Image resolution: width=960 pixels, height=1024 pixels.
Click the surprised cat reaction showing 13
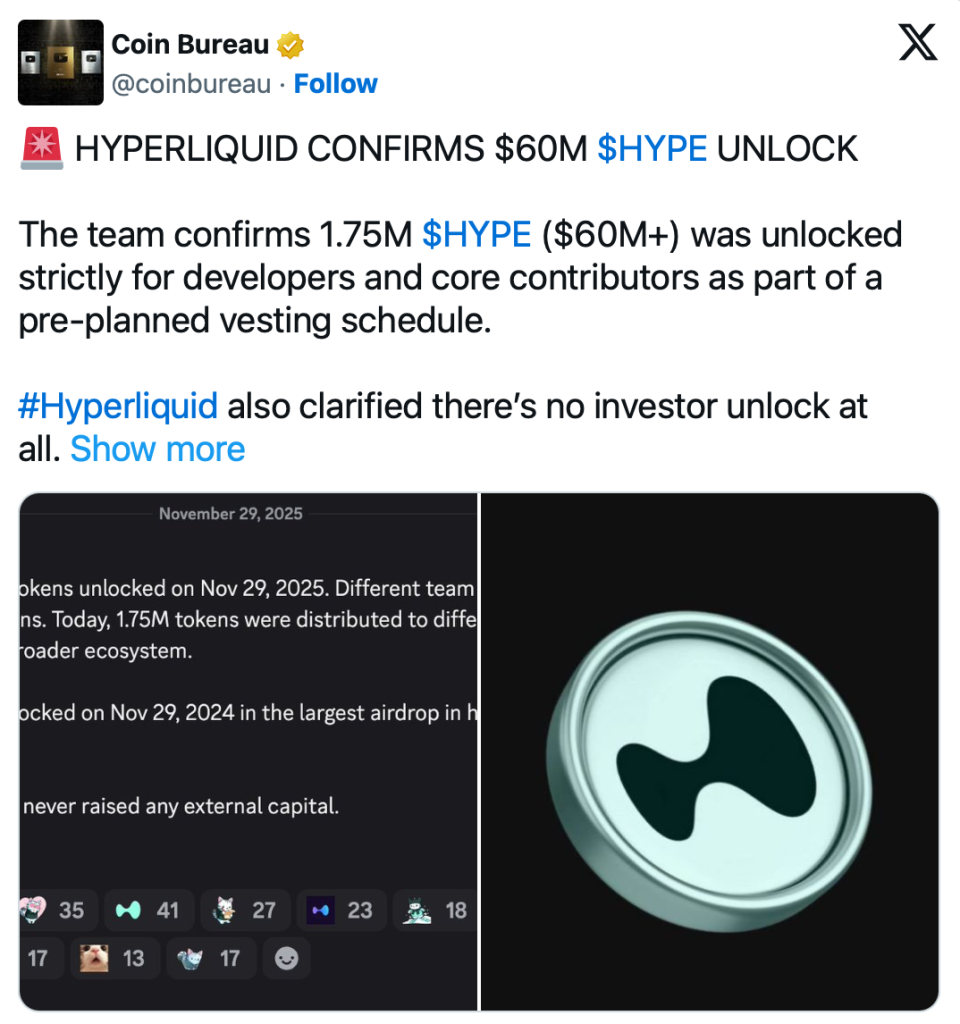click(114, 958)
